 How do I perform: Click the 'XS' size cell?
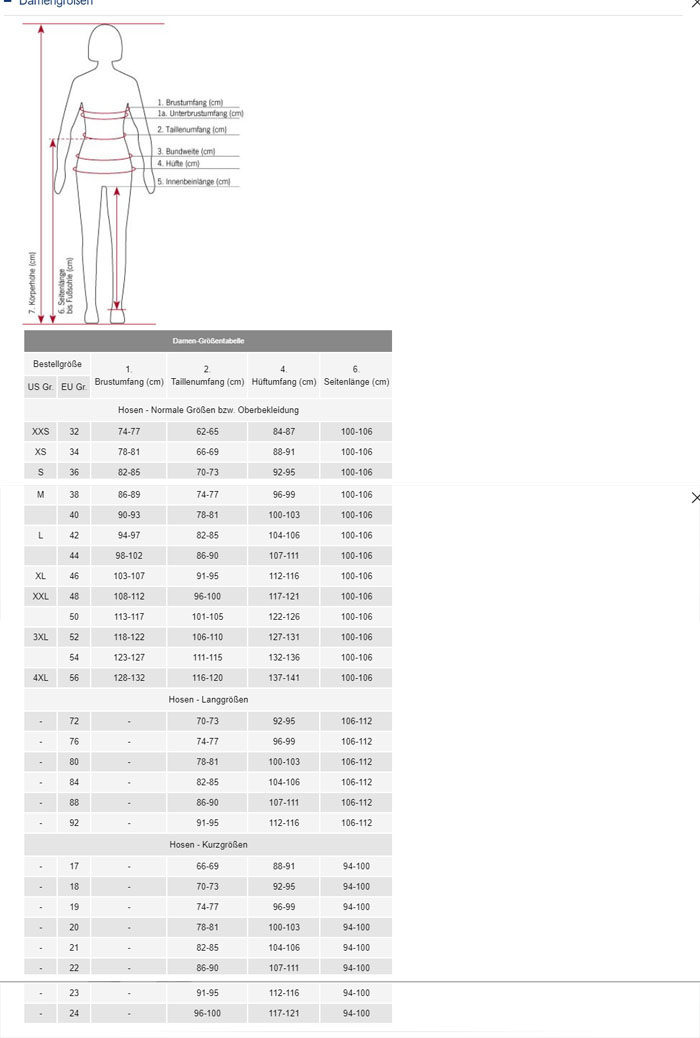(x=40, y=452)
